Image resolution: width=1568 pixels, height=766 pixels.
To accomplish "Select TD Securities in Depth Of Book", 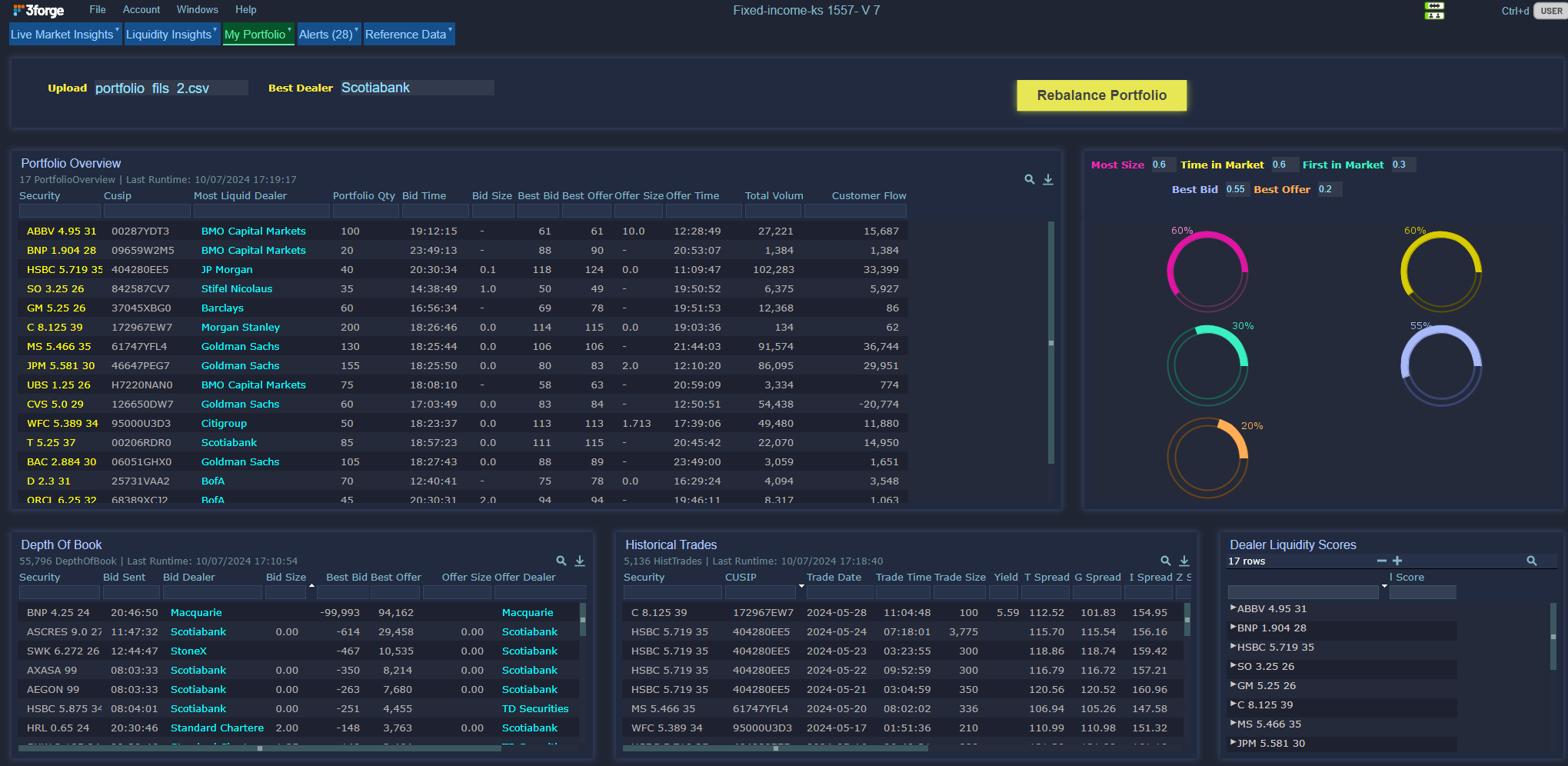I will [x=535, y=708].
